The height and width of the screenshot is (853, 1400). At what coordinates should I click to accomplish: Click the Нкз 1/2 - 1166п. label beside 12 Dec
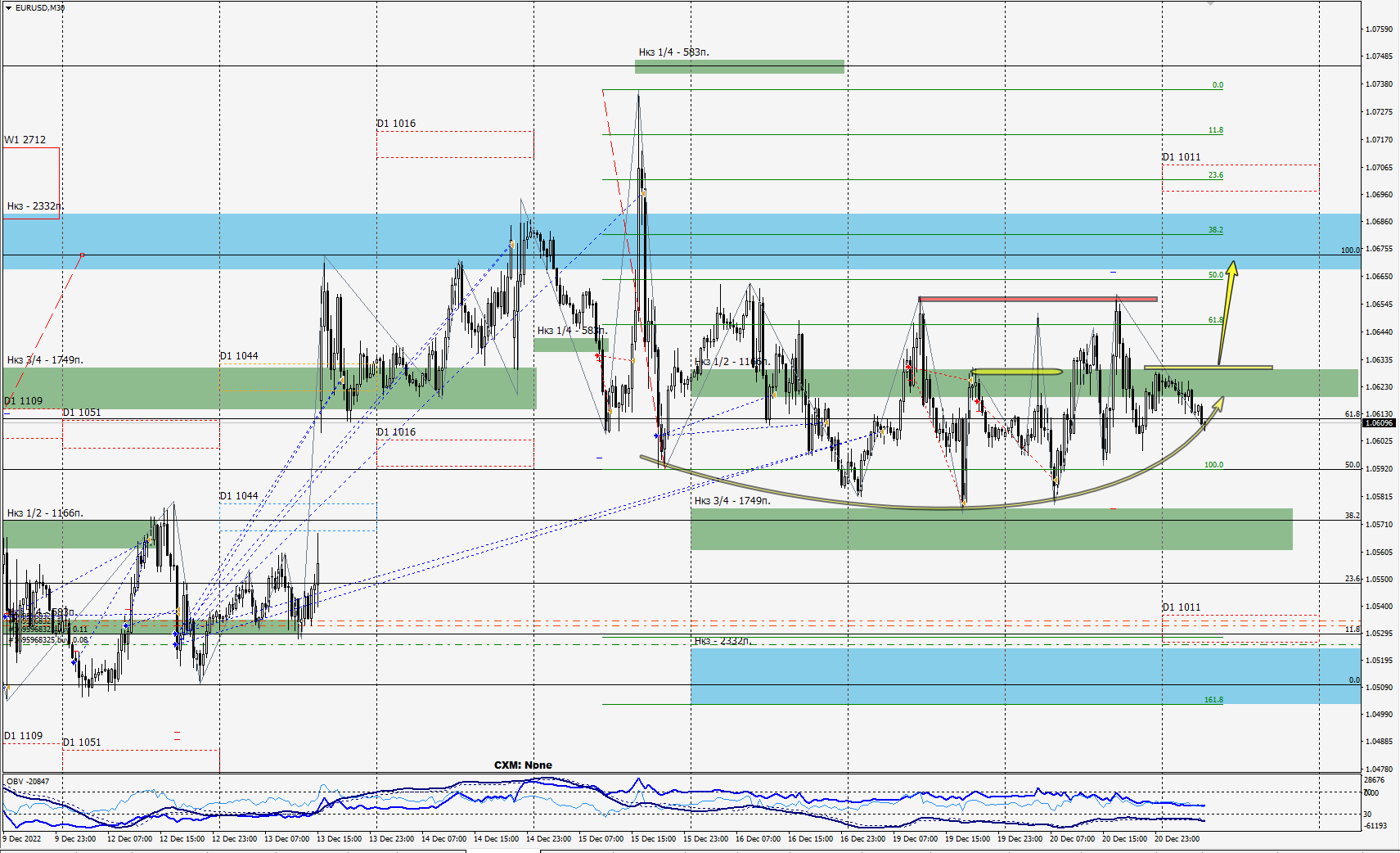[45, 513]
